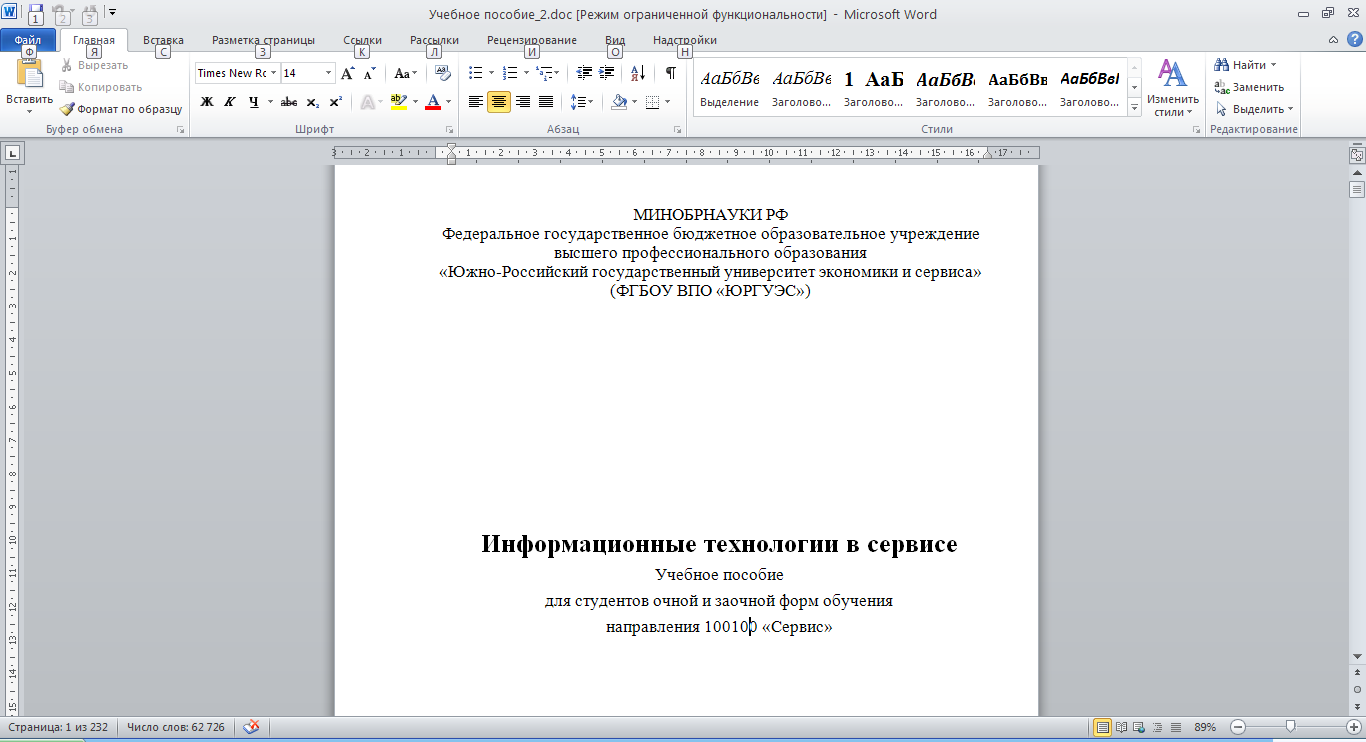Open highlight color dropdown arrow
This screenshot has width=1366, height=742.
point(415,102)
